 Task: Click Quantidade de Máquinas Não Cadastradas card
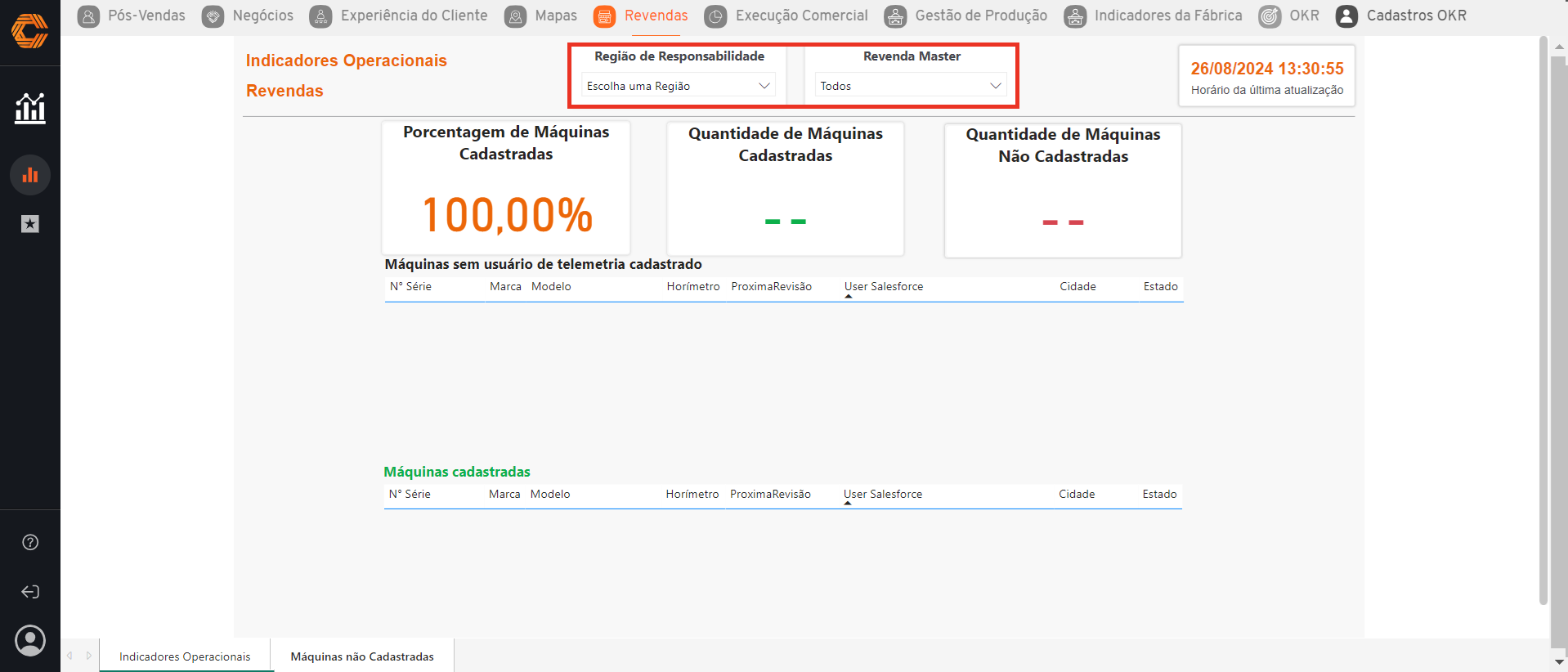[1063, 190]
